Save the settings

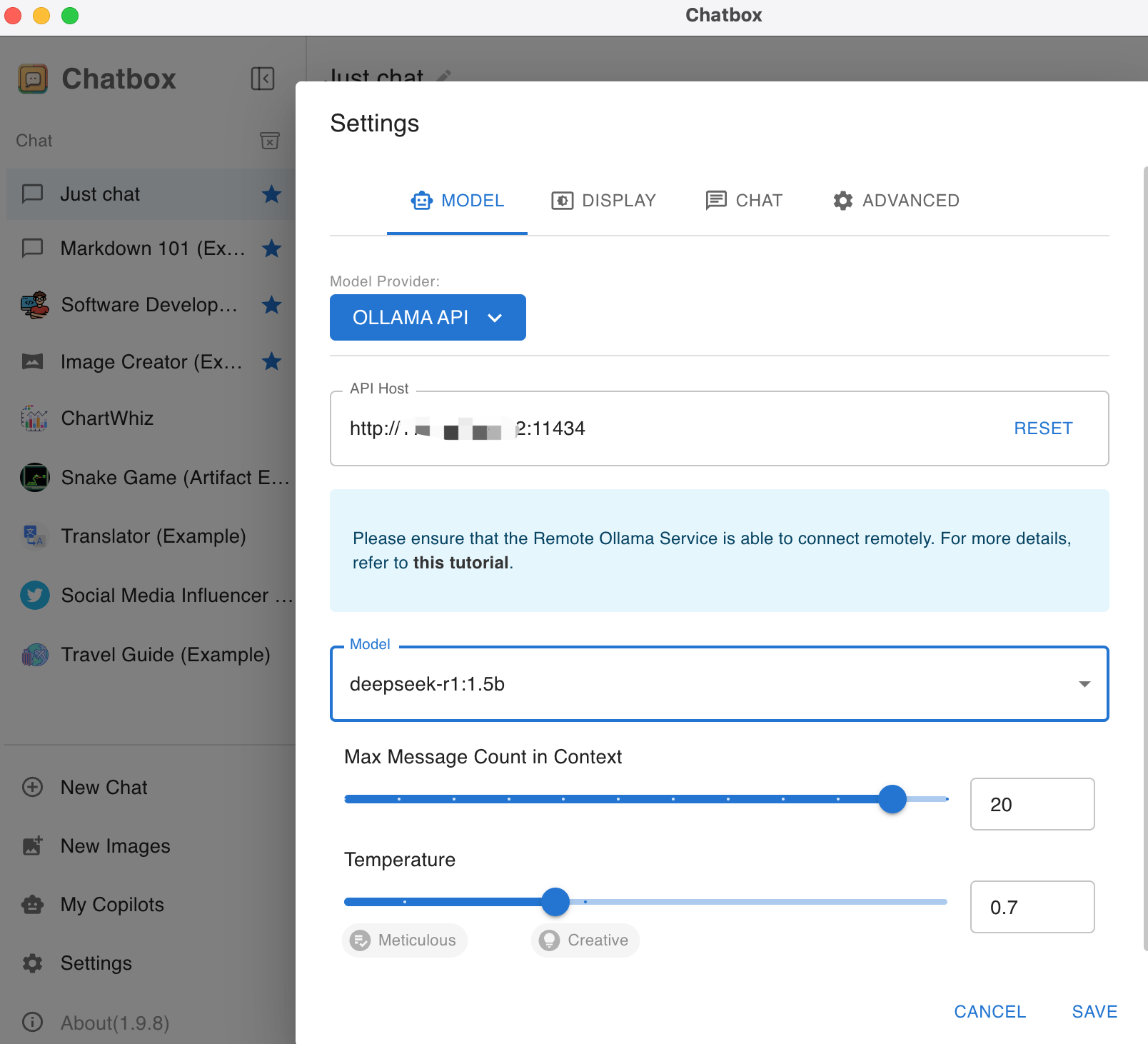(x=1094, y=1012)
